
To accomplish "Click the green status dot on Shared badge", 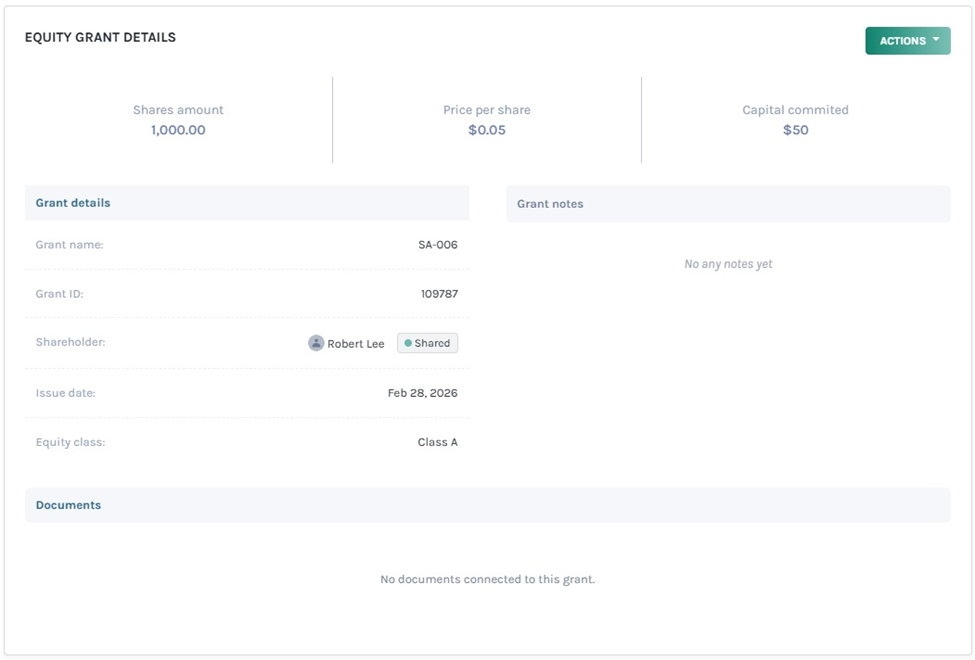I will (x=409, y=343).
